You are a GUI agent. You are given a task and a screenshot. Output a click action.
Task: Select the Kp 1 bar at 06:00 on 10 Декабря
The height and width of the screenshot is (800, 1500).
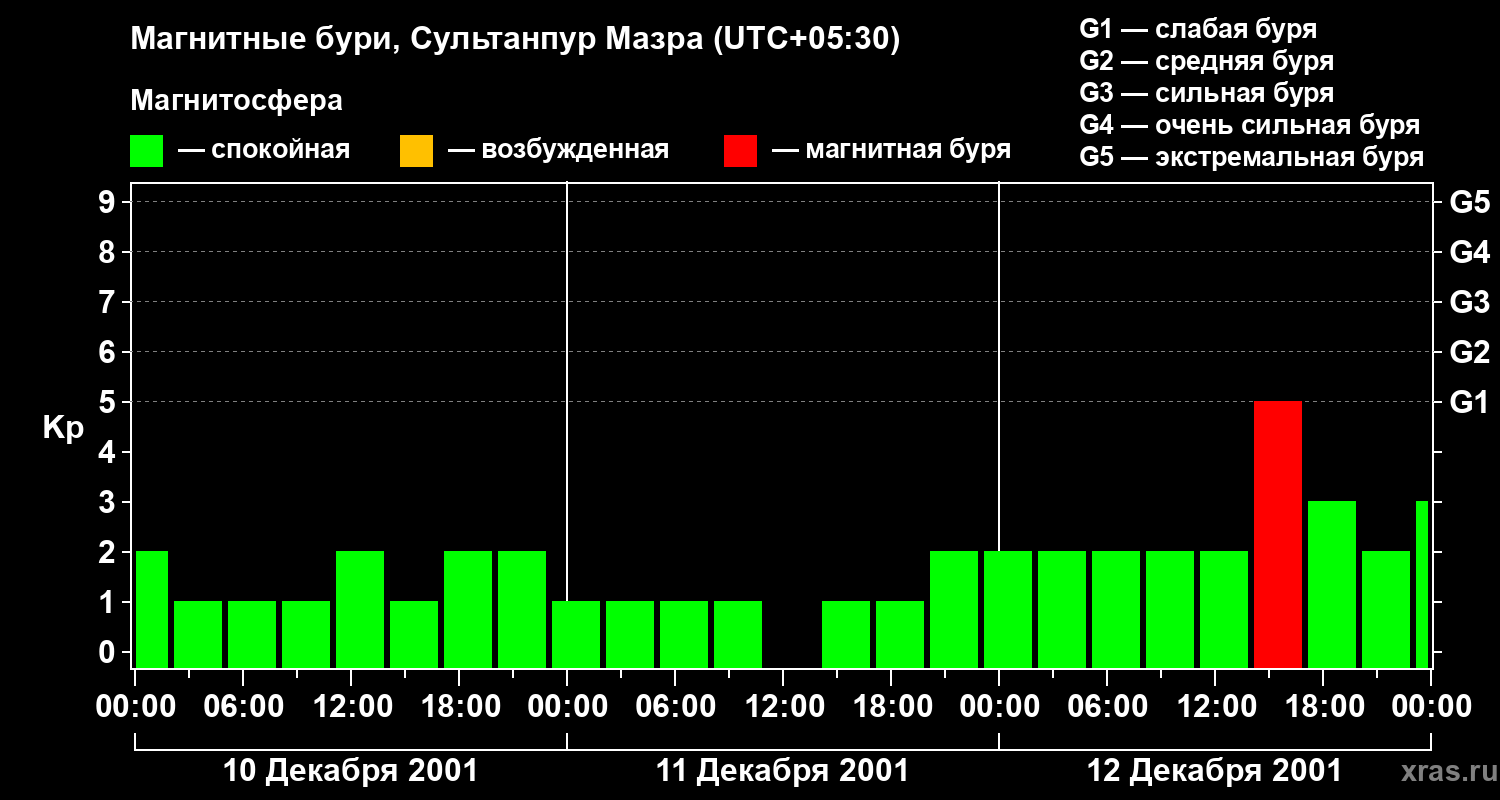click(252, 634)
